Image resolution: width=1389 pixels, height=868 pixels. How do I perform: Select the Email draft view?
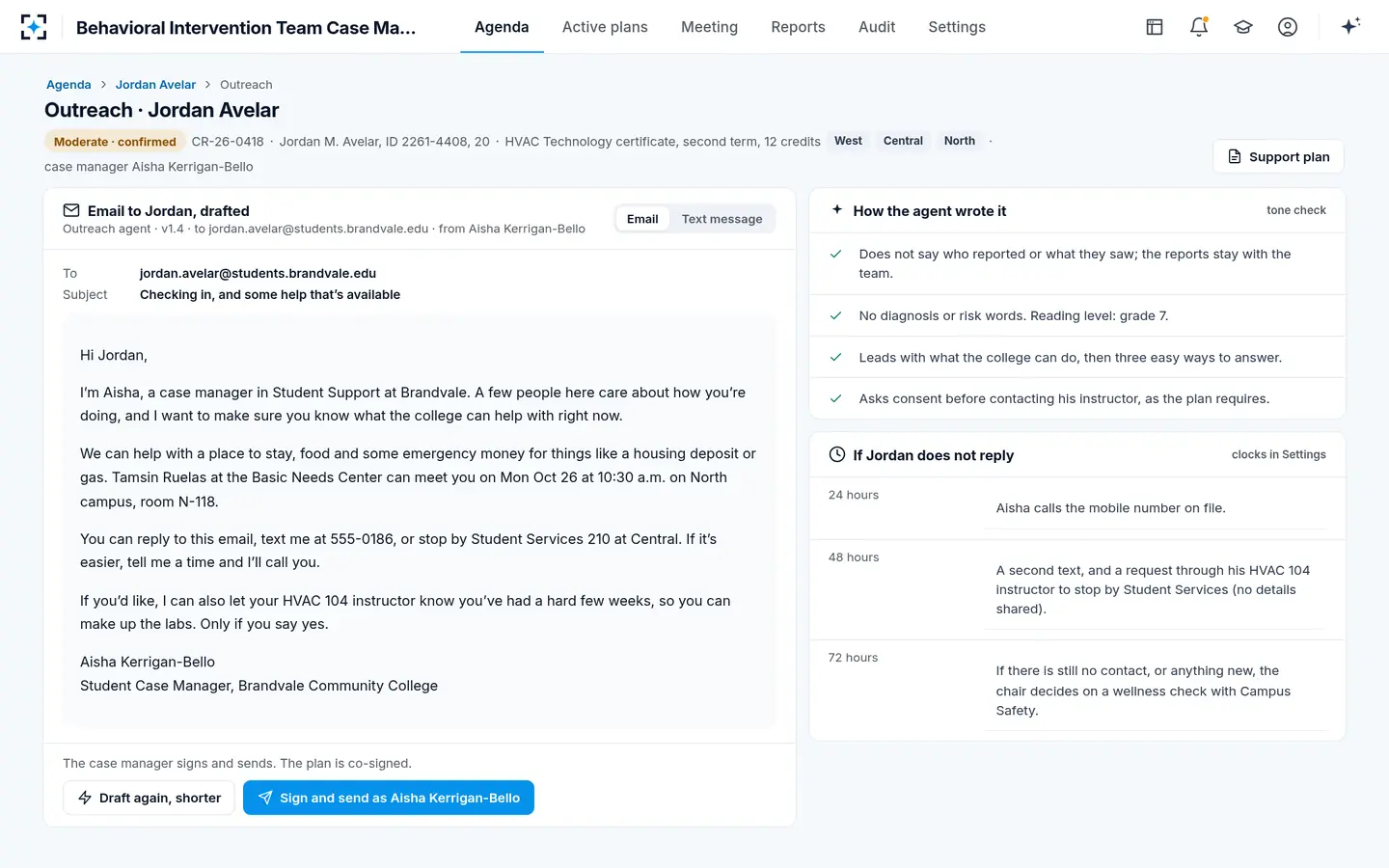point(642,219)
